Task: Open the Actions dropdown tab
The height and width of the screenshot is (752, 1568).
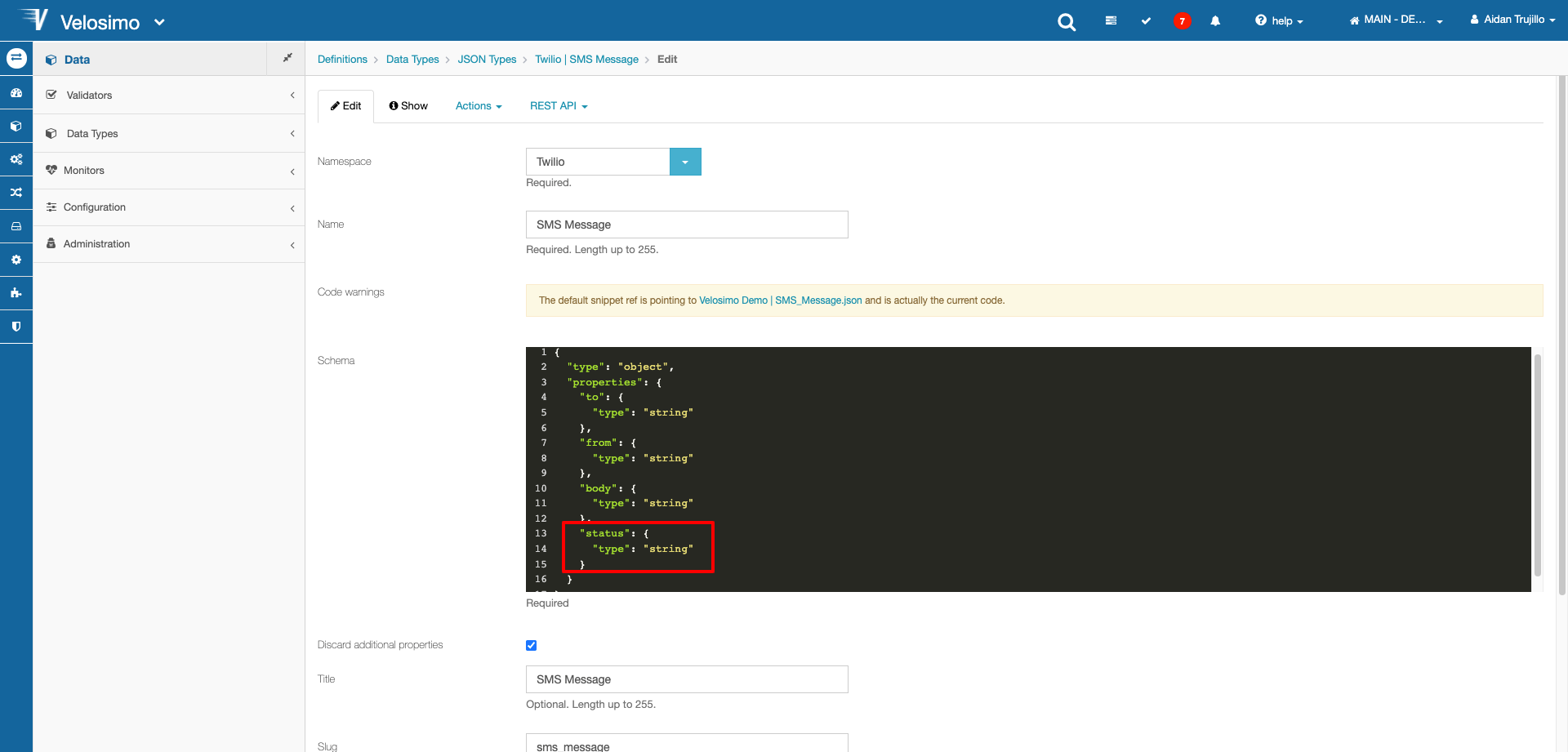Action: pos(479,106)
